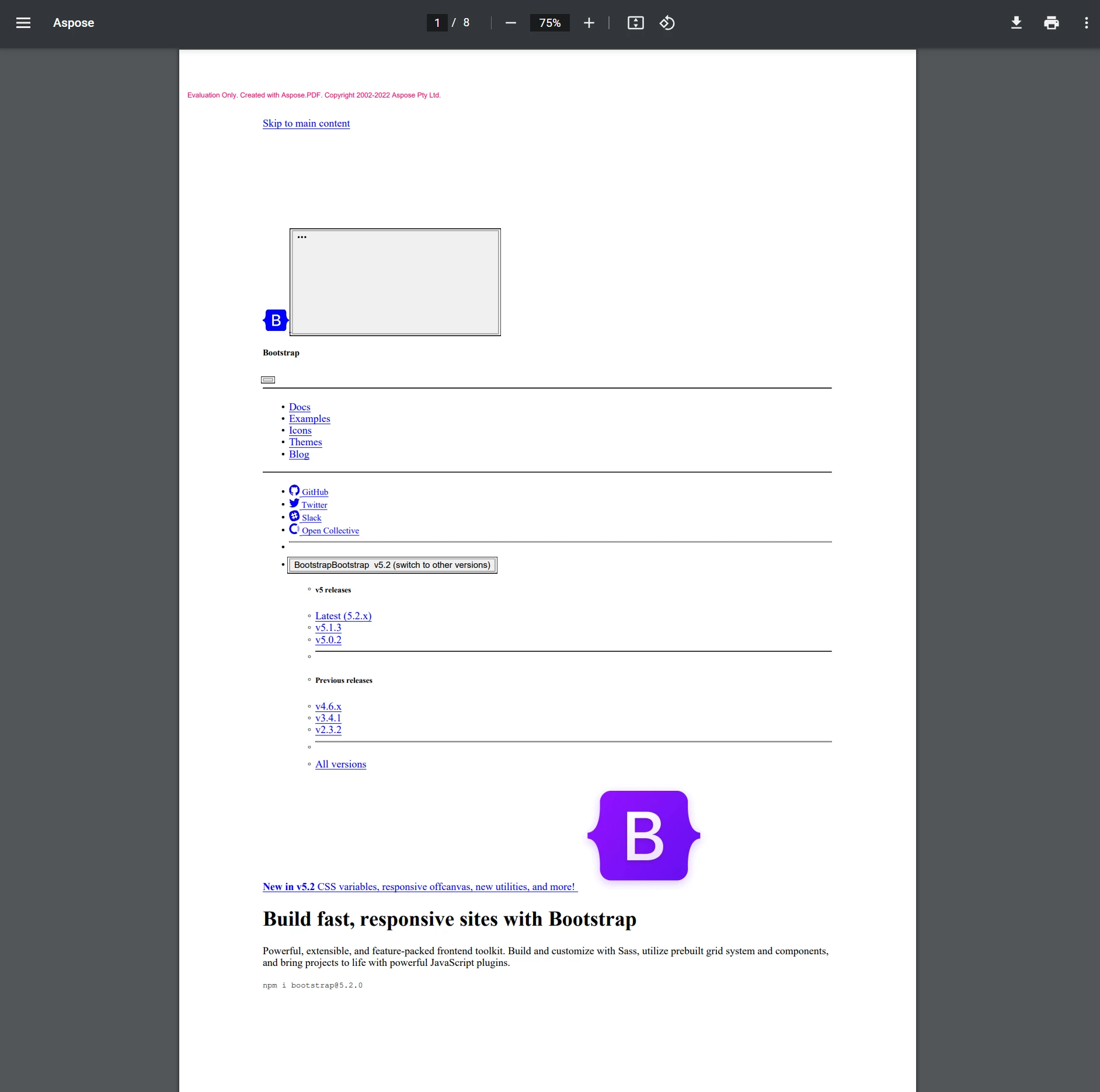The image size is (1100, 1092).
Task: Open the All versions link
Action: pyautogui.click(x=340, y=764)
